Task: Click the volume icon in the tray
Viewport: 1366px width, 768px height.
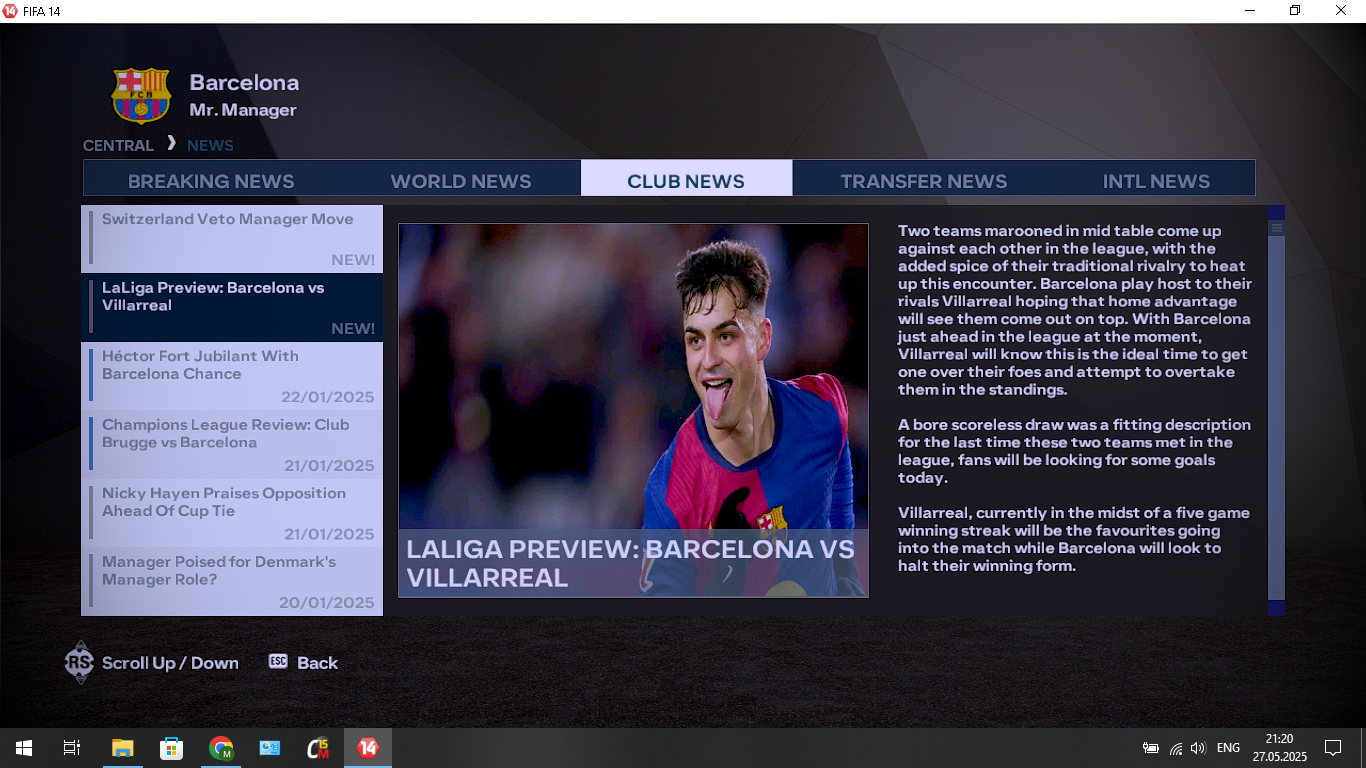Action: (x=1198, y=748)
